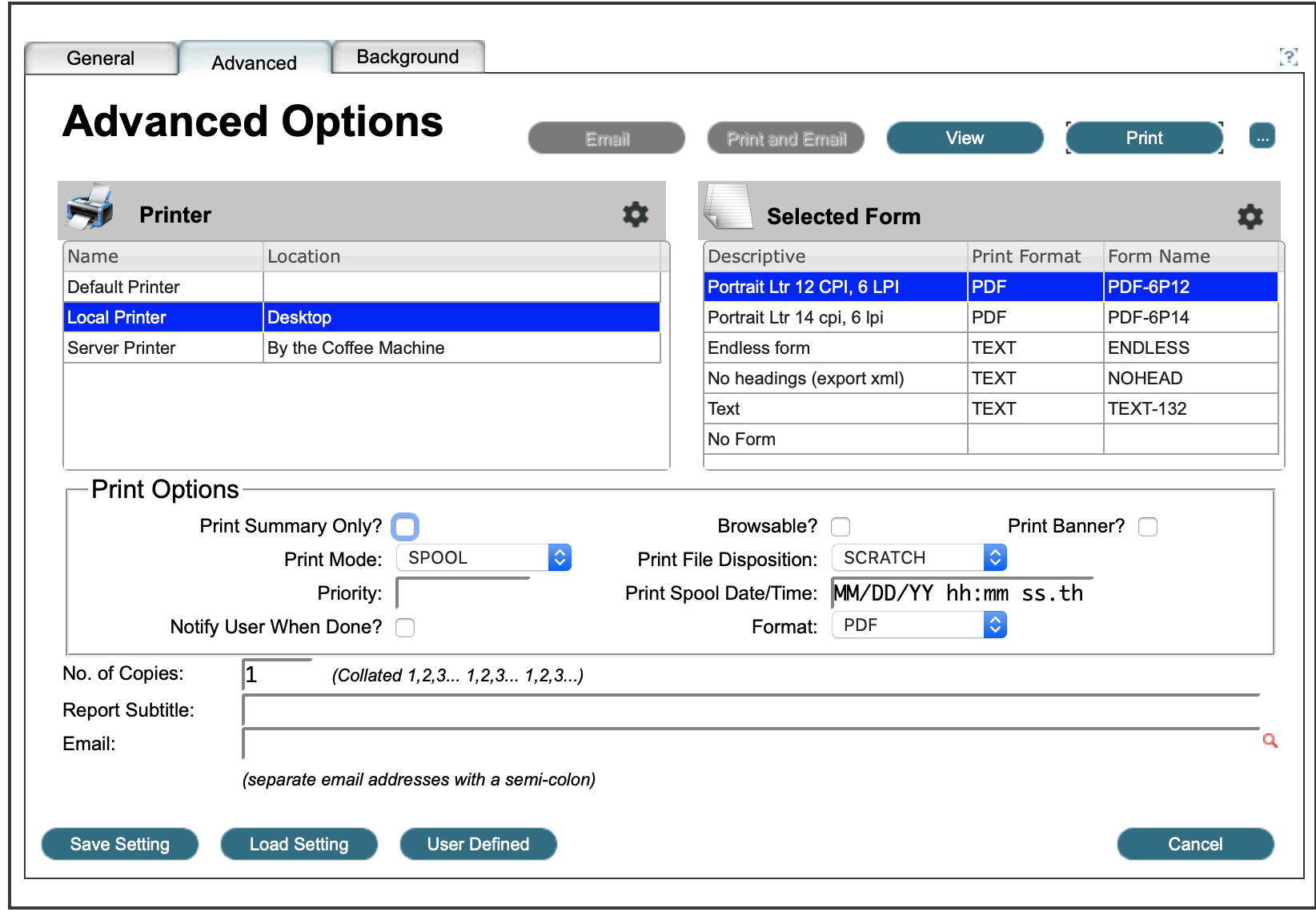Click the Printer panel gear icon
1316x916 pixels.
point(635,215)
